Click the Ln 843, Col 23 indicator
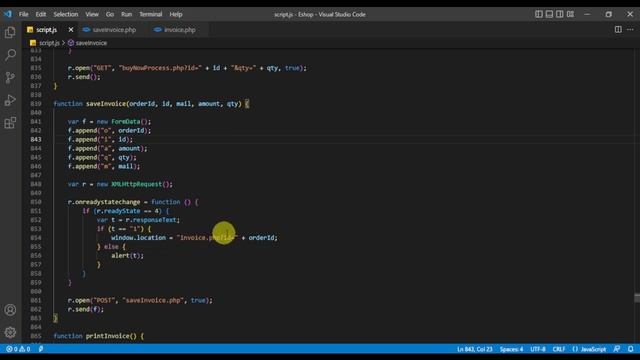Image resolution: width=640 pixels, height=360 pixels. pos(475,349)
